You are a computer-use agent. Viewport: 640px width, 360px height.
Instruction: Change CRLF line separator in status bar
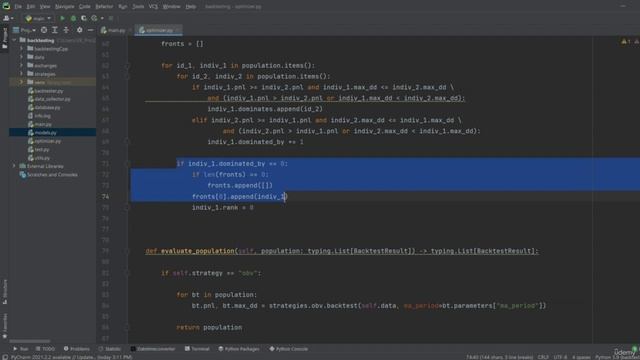point(543,357)
